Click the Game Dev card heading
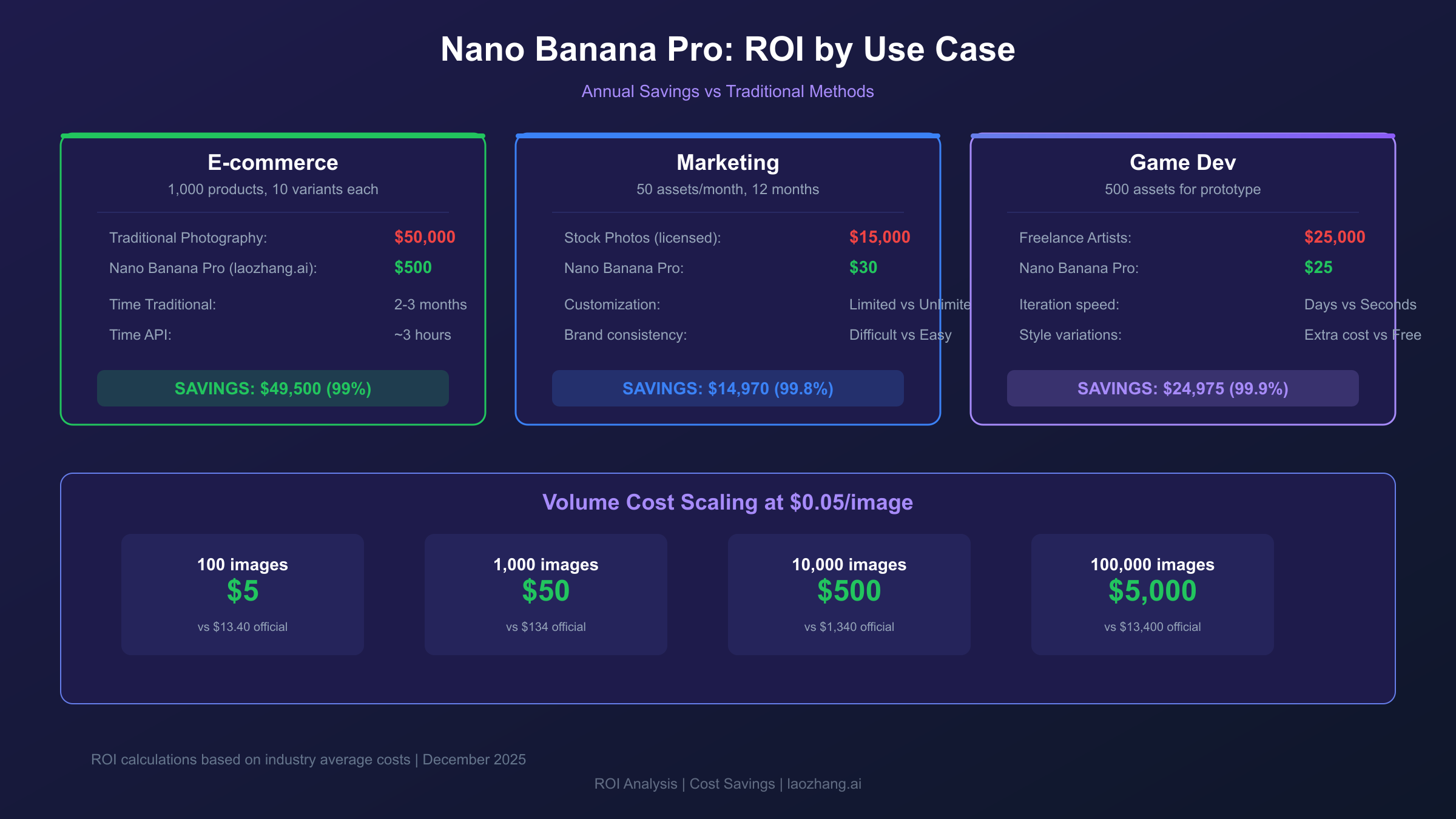This screenshot has width=1456, height=819. pos(1183,163)
